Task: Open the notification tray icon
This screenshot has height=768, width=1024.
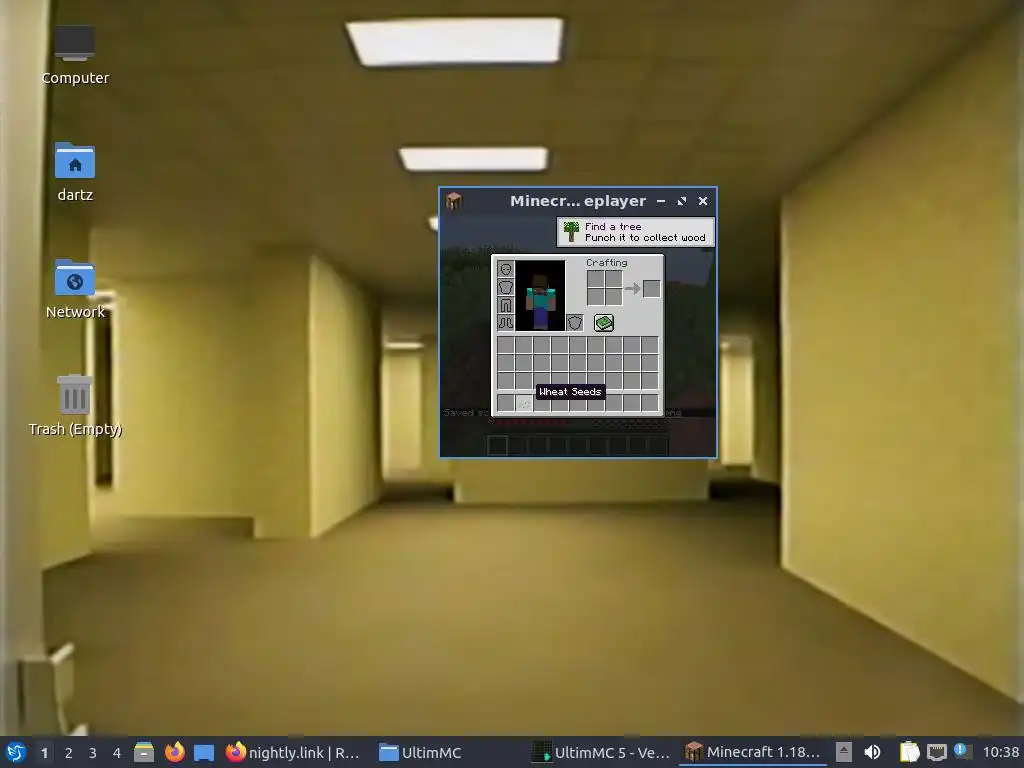Action: pos(962,752)
